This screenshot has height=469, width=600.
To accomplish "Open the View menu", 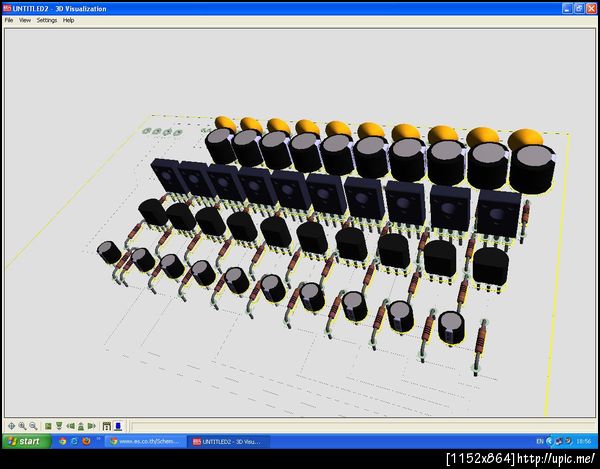I will pos(25,20).
